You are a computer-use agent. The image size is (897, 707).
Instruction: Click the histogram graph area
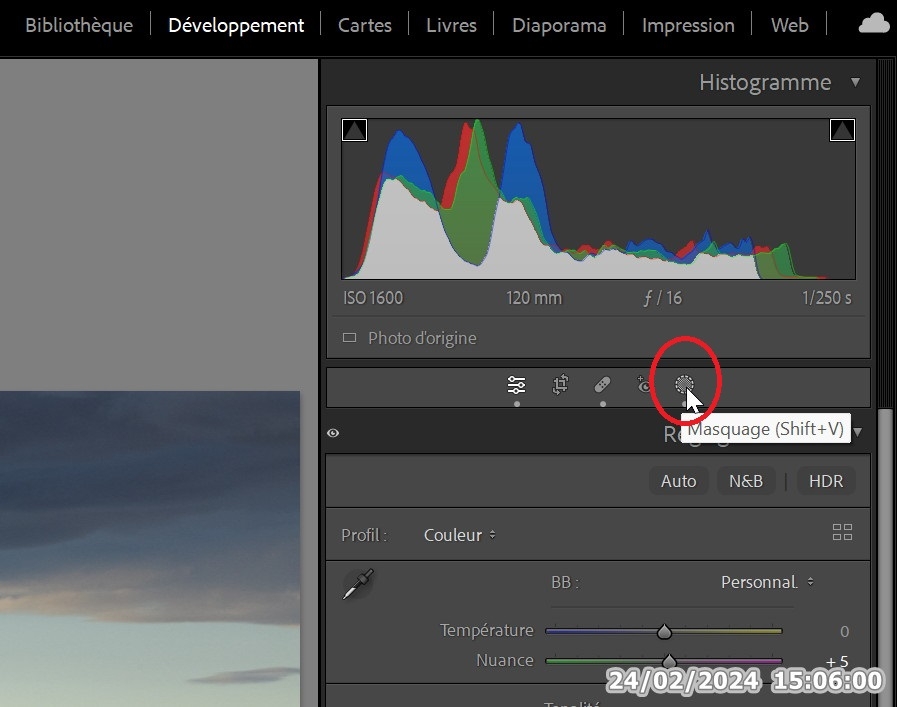click(598, 199)
